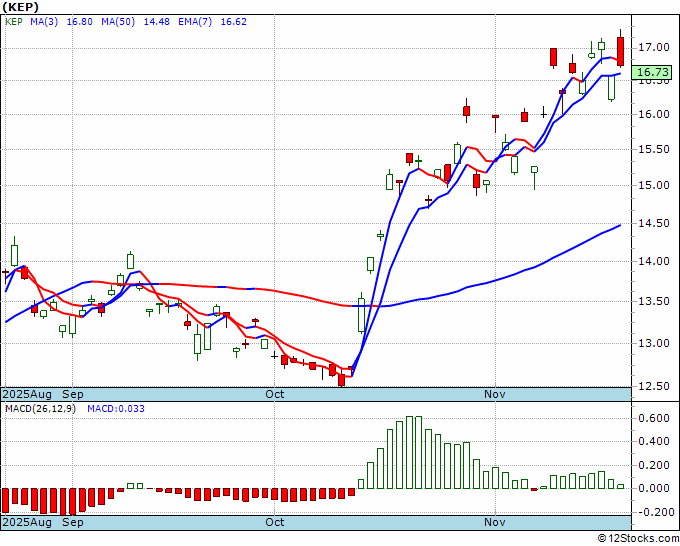680x546 pixels.
Task: Click the 2025Aug label on MACD timeline
Action: pos(27,522)
